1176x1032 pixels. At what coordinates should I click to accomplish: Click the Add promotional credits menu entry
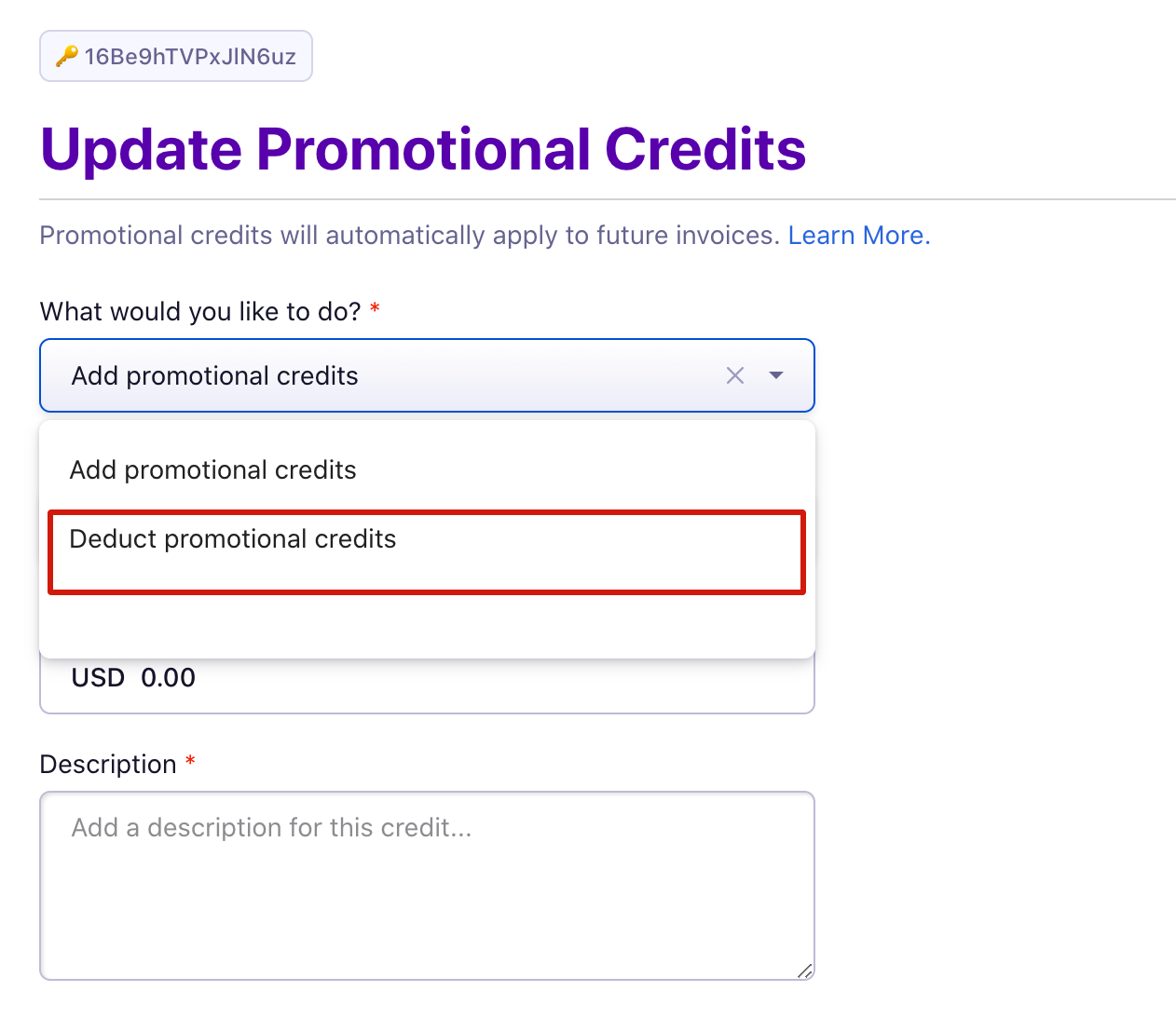(x=212, y=469)
